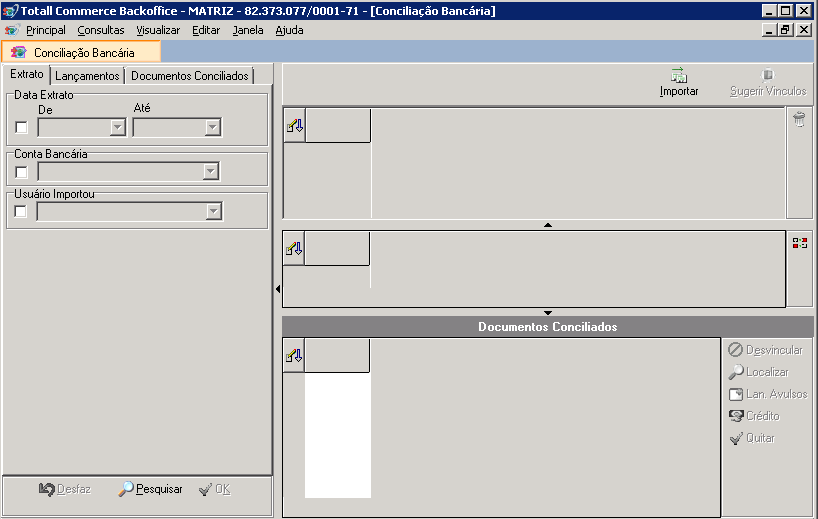Click the Lan. Avulsos button

click(x=768, y=394)
